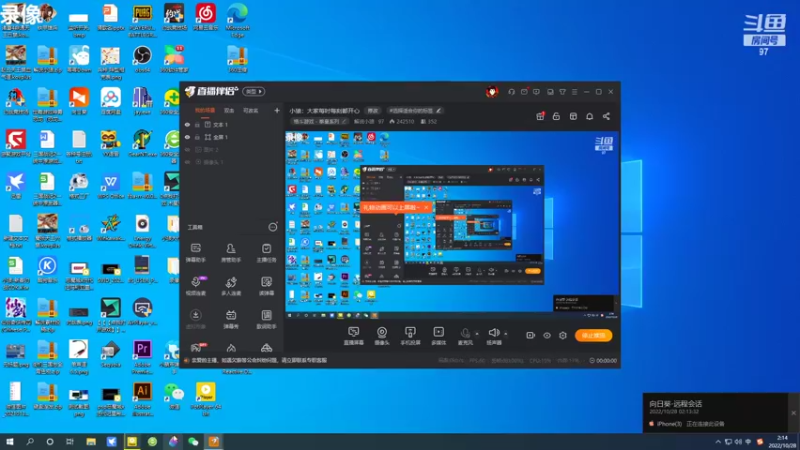Add the live screen capture source
Screen dimensions: 800x450
[354, 336]
